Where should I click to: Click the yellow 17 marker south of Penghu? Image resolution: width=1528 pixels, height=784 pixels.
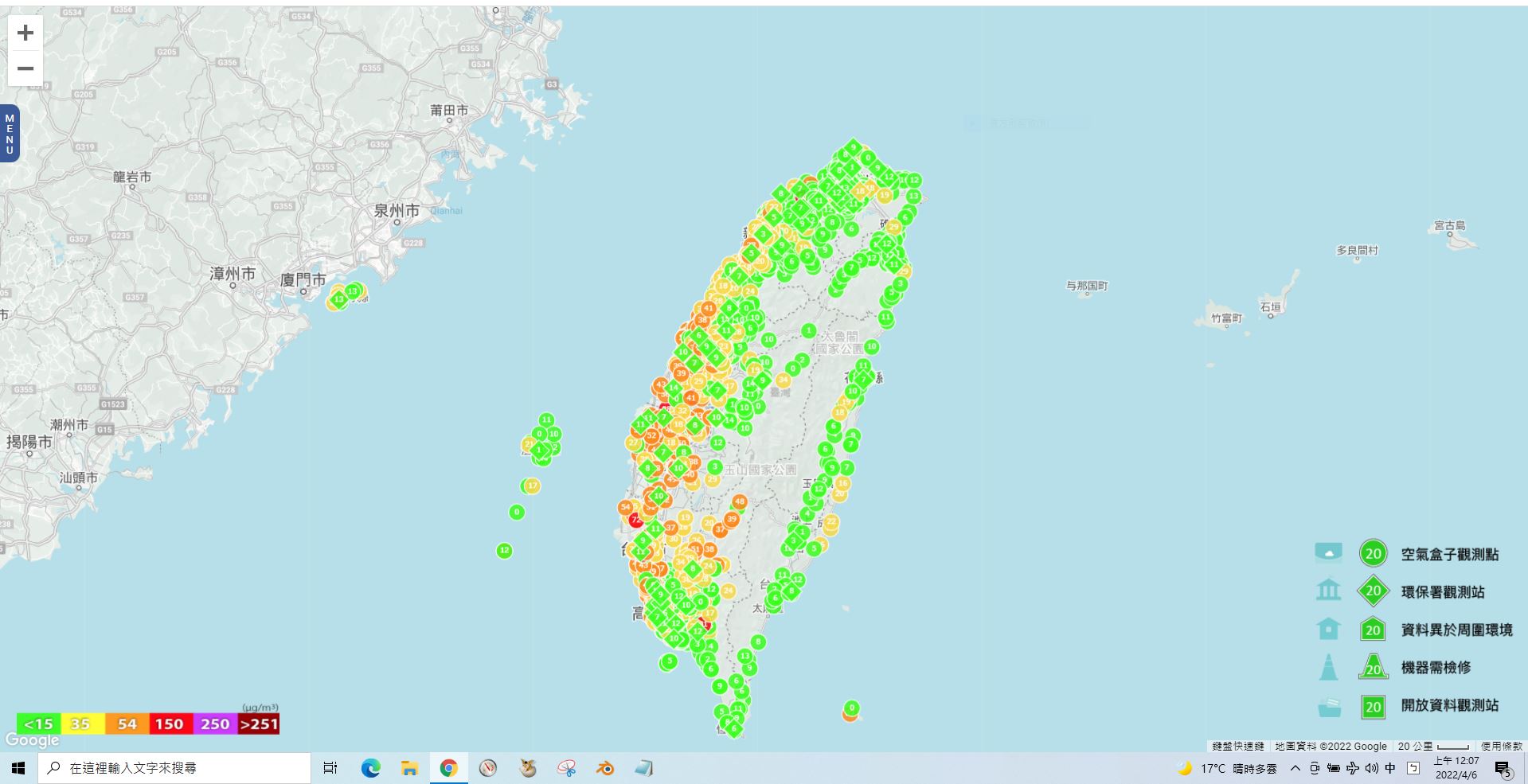click(532, 486)
